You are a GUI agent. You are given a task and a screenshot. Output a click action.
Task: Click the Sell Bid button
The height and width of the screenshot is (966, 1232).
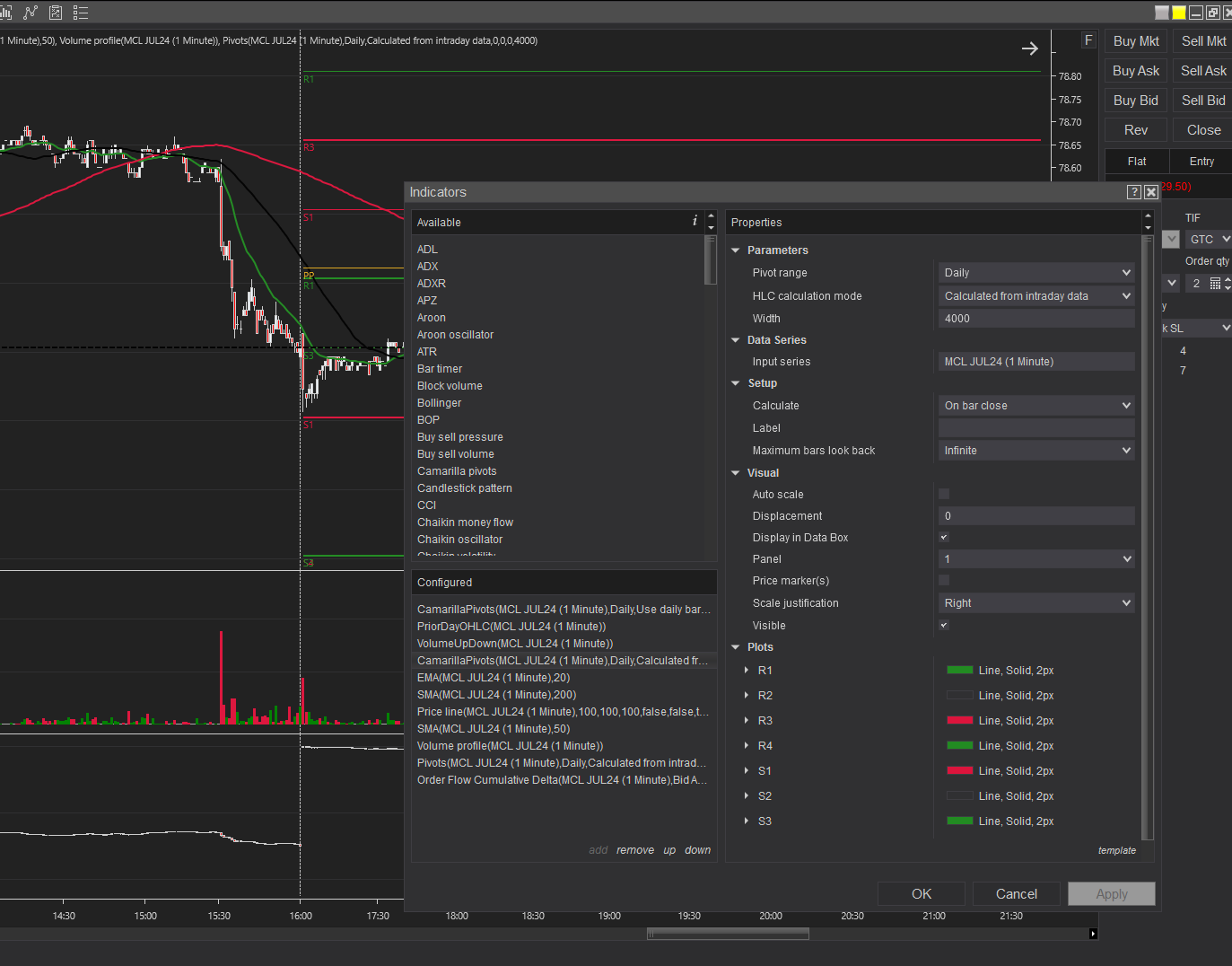tap(1203, 101)
